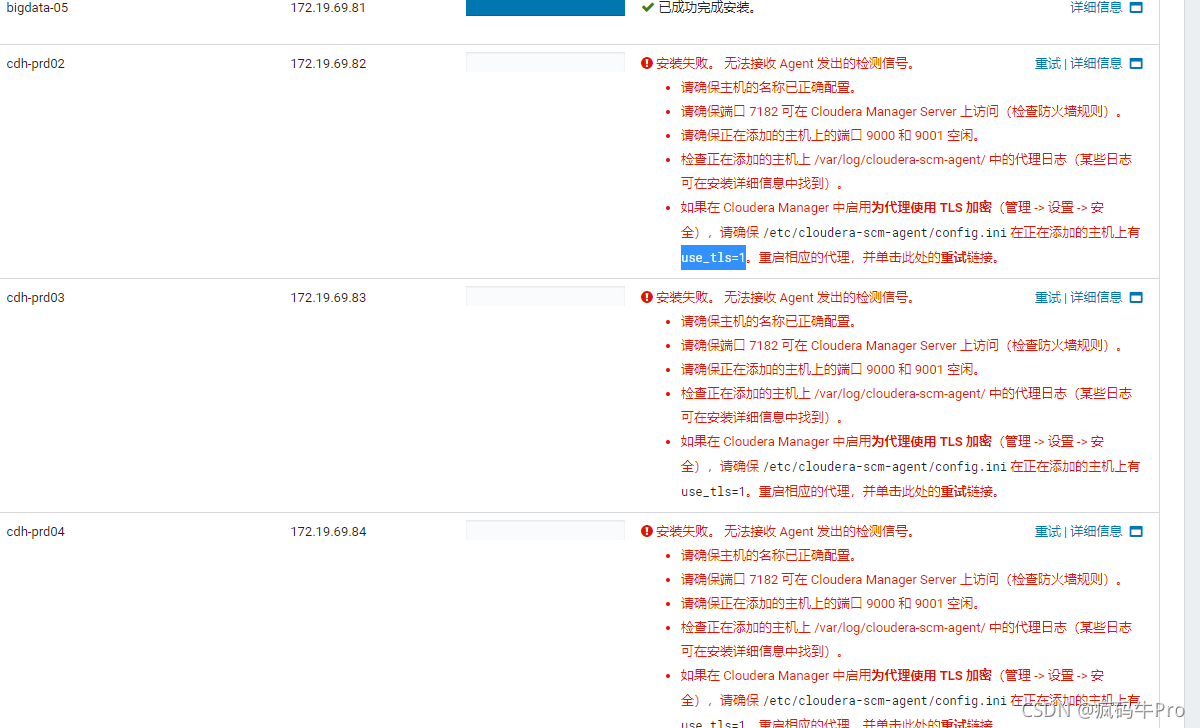Click 为代理使用 TLS 加密 text under cdh-prd04

click(931, 675)
